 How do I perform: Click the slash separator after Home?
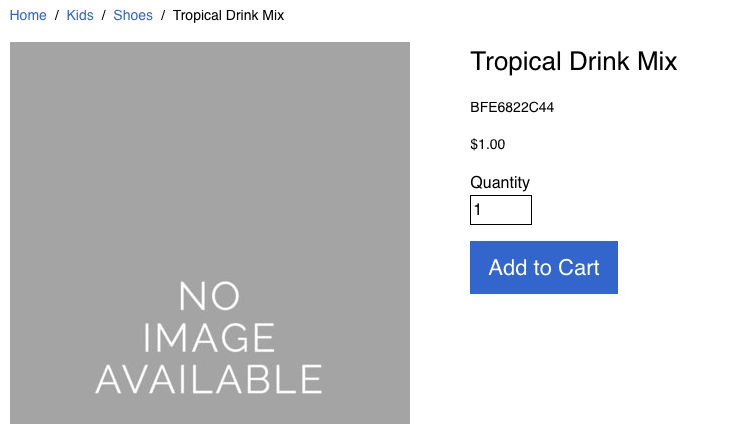[56, 15]
